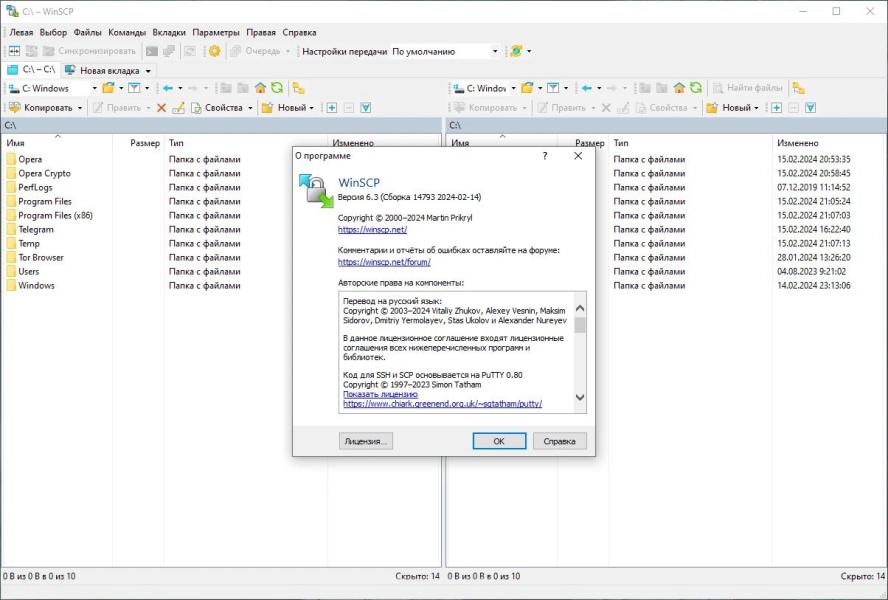The height and width of the screenshot is (600, 888).
Task: Click the Справка button in dialog
Action: click(x=560, y=441)
